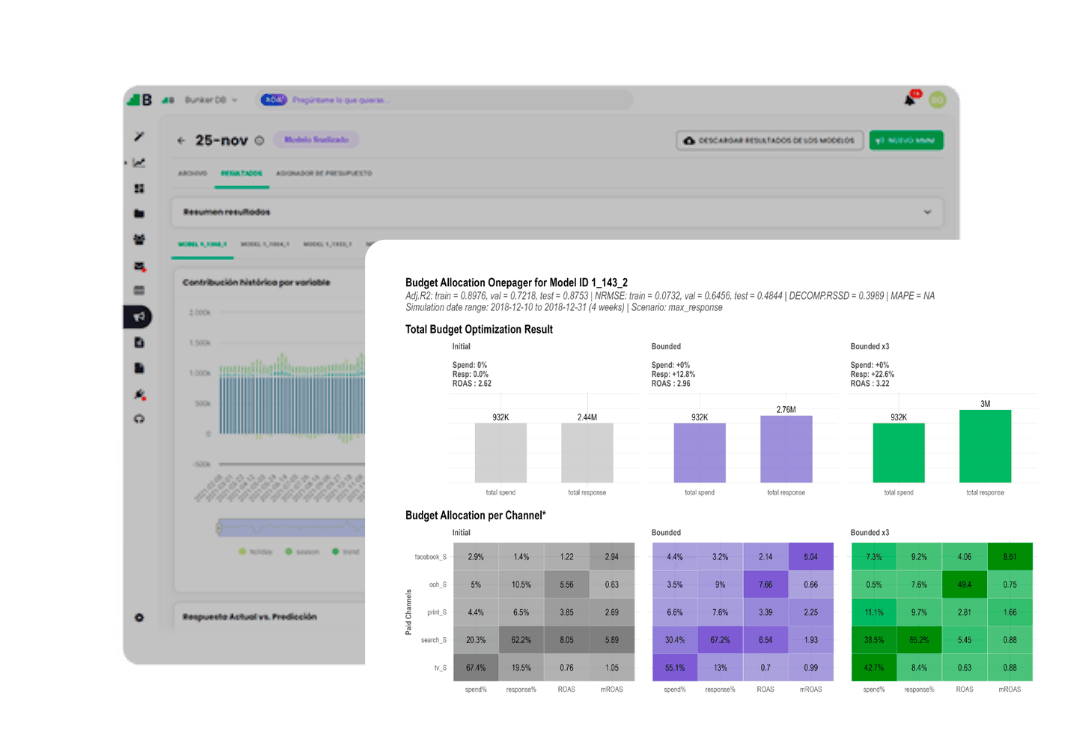Switch to the Archivo tab
The width and height of the screenshot is (1083, 750).
193,173
